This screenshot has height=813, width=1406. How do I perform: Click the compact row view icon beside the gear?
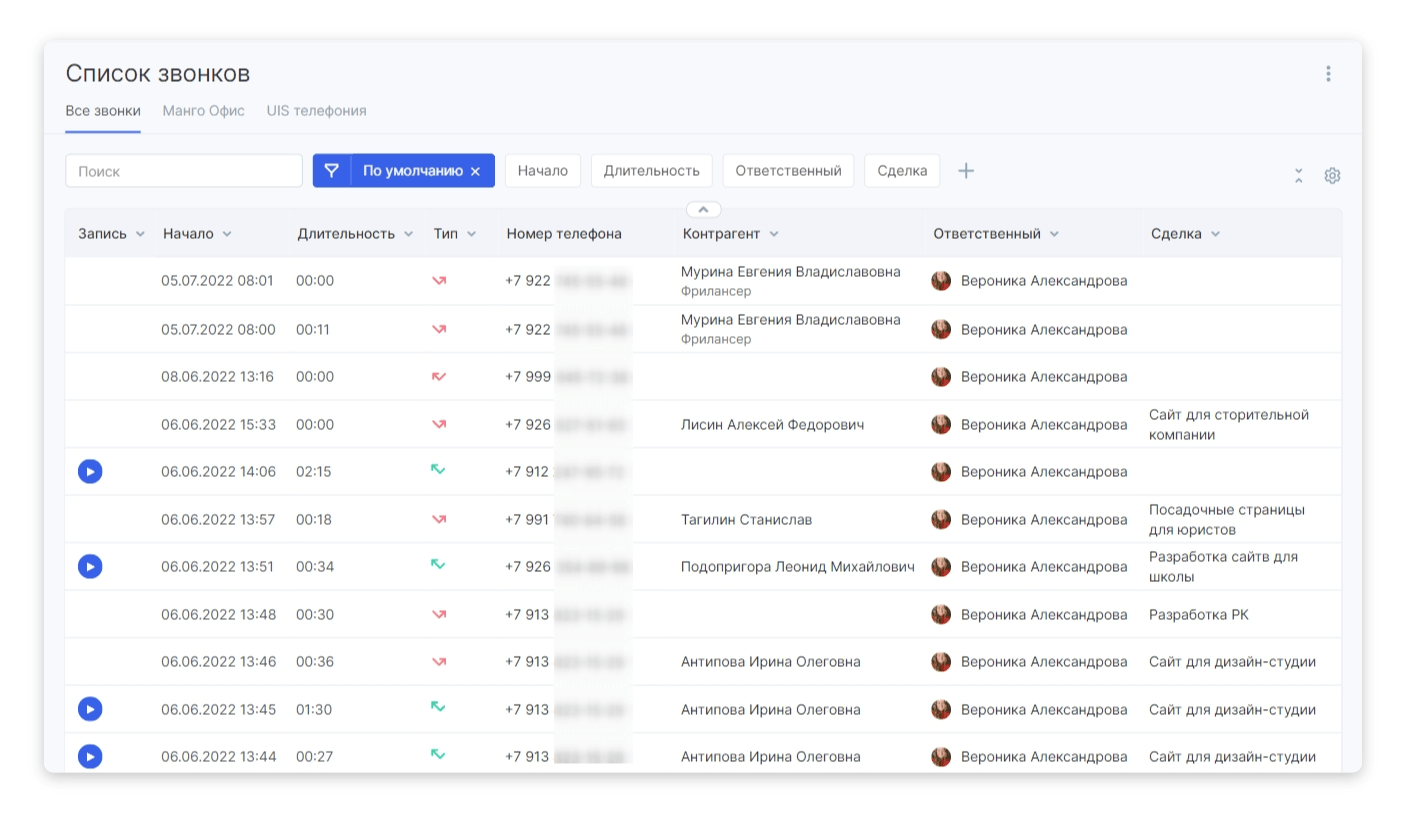1299,174
